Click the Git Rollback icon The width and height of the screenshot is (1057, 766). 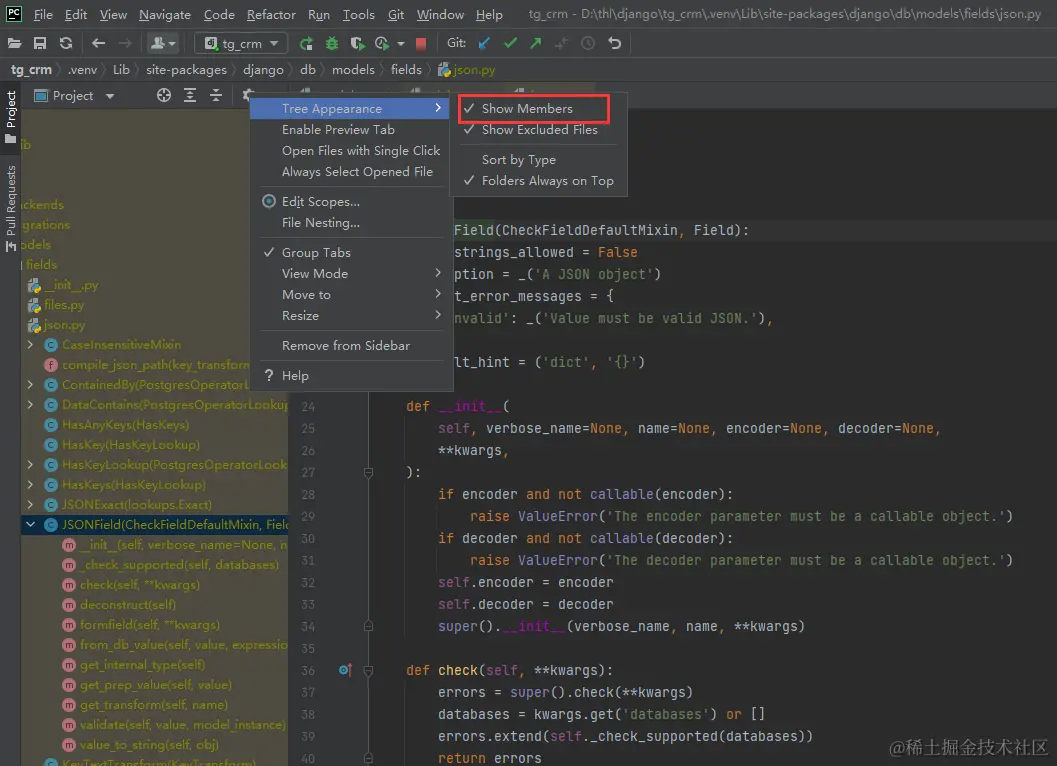click(614, 44)
